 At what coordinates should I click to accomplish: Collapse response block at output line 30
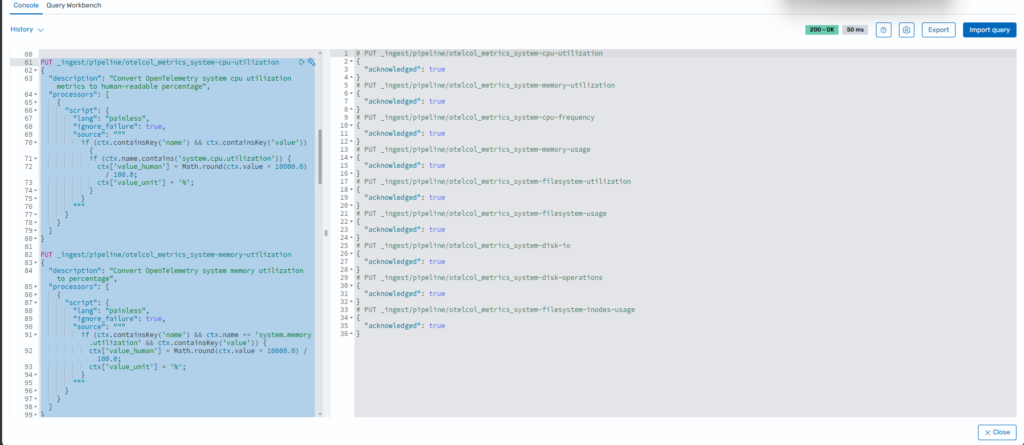351,285
